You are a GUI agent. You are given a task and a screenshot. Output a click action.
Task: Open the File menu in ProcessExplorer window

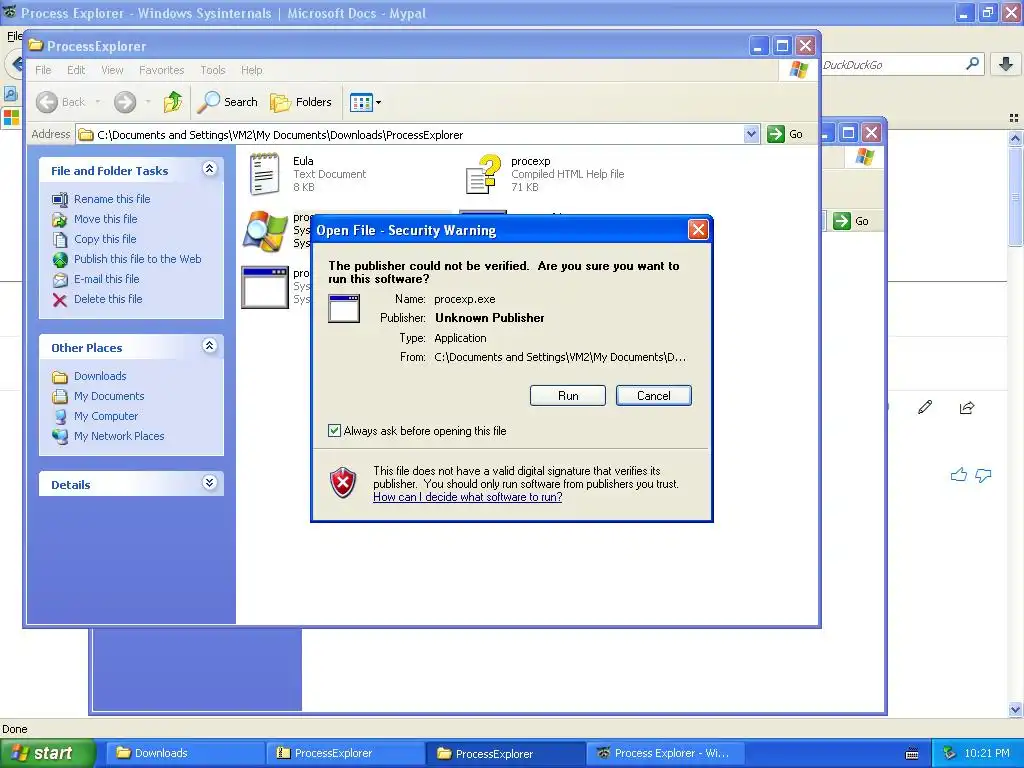pyautogui.click(x=43, y=70)
